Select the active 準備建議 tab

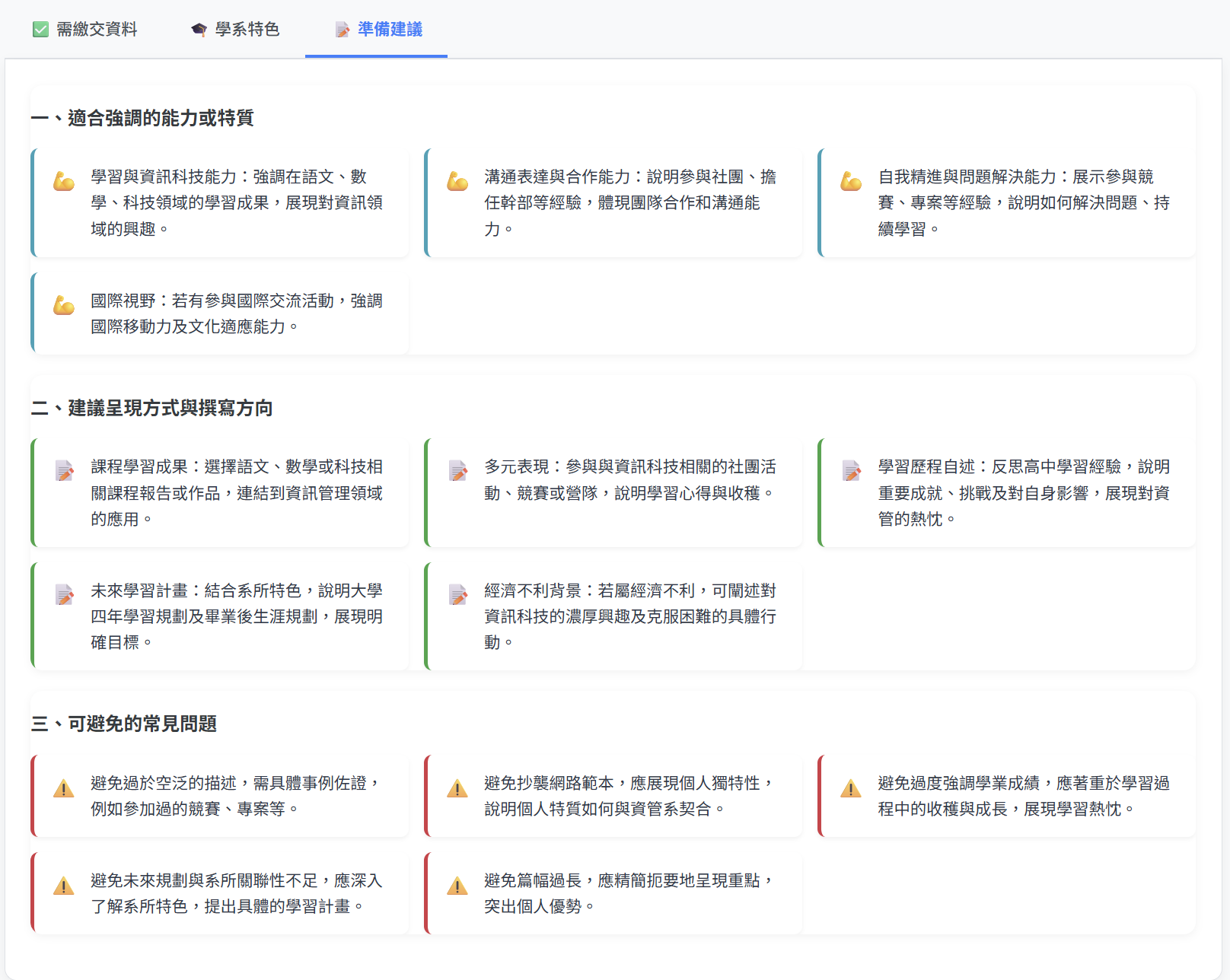tap(376, 30)
